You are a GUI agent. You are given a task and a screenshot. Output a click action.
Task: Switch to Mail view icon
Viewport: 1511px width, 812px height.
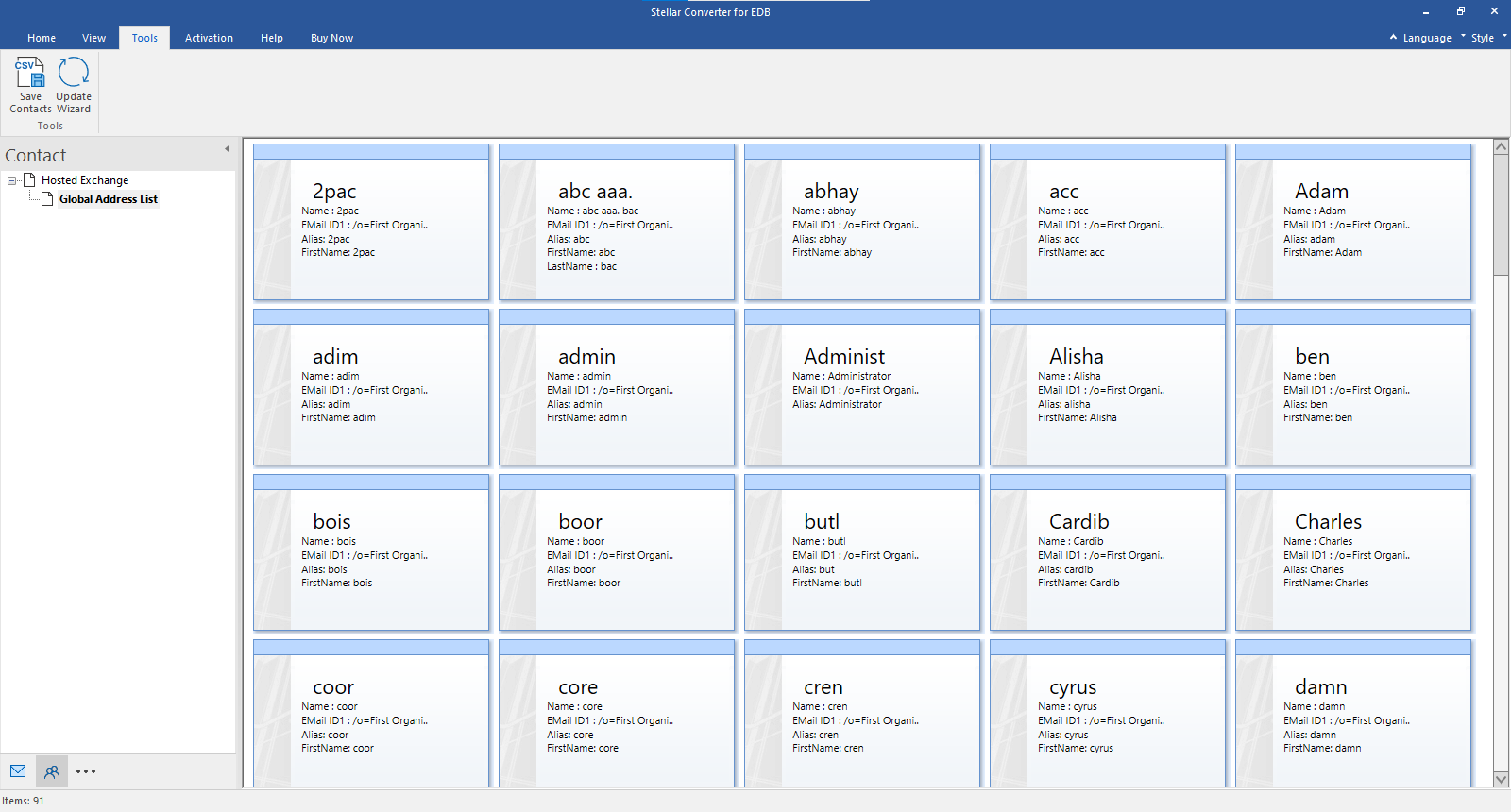(18, 771)
